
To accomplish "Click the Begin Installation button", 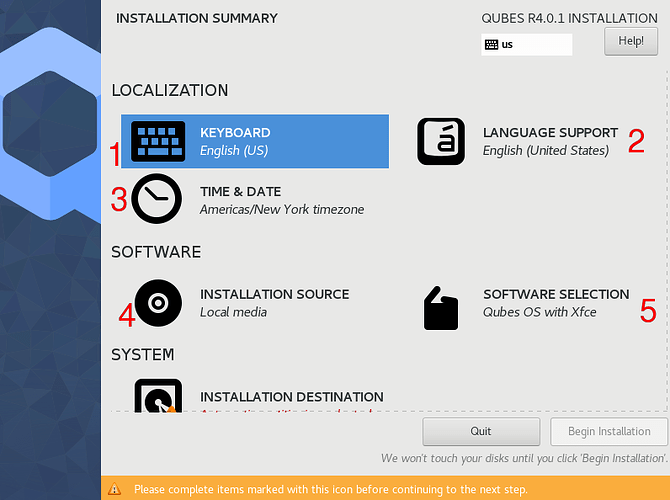I will pos(609,432).
